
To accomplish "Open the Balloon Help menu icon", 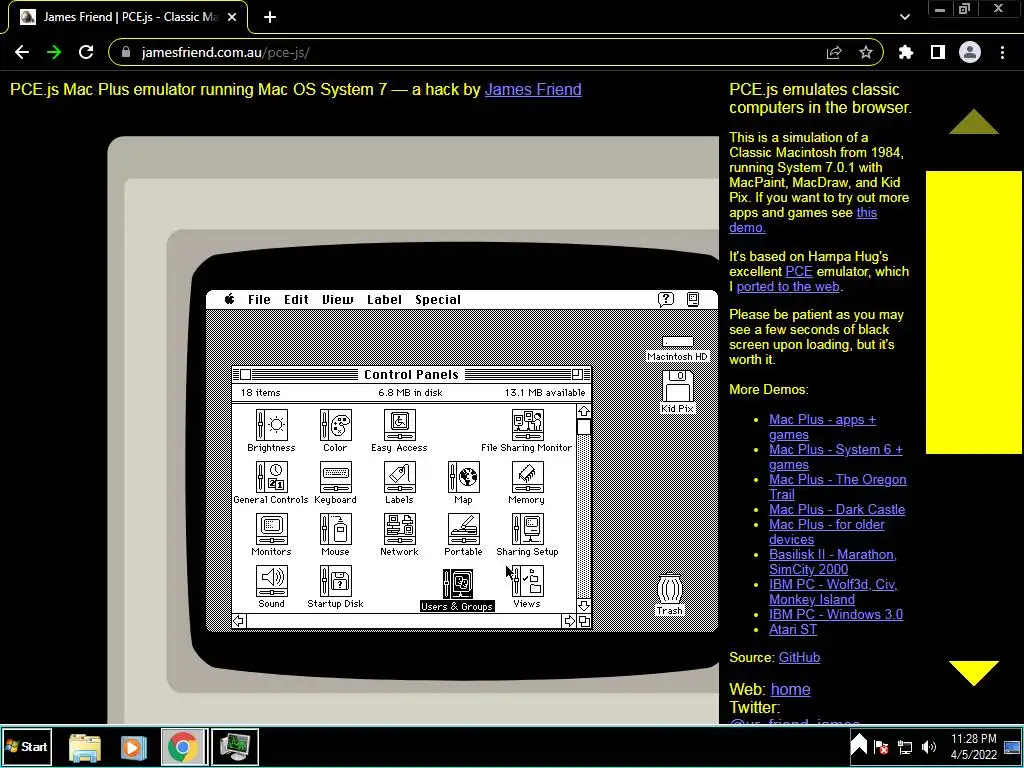I will pyautogui.click(x=665, y=299).
